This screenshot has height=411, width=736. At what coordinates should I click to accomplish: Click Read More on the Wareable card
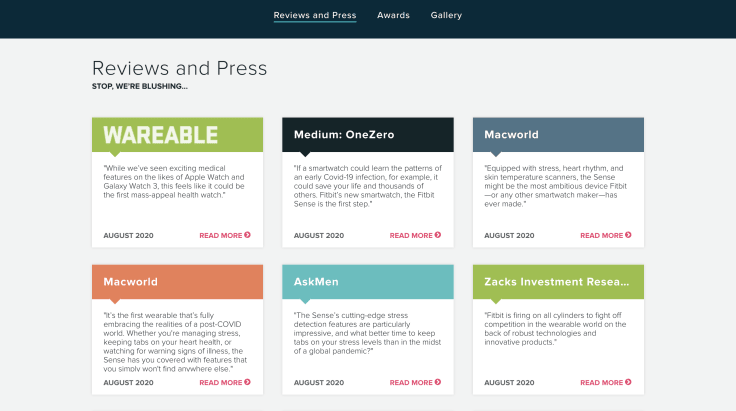coord(225,235)
